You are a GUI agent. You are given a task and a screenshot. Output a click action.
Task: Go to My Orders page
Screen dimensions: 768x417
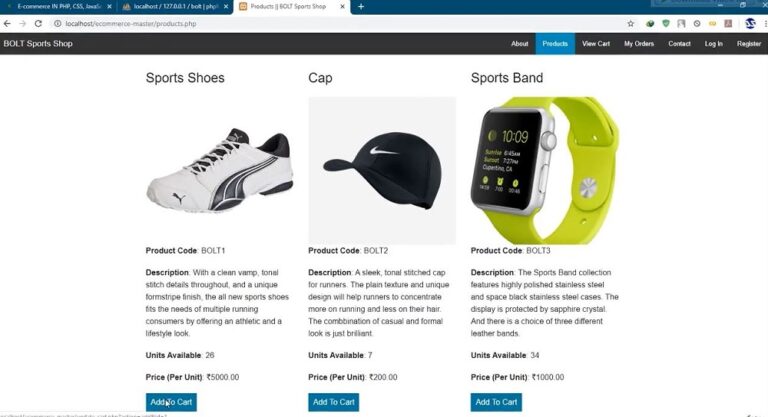639,44
